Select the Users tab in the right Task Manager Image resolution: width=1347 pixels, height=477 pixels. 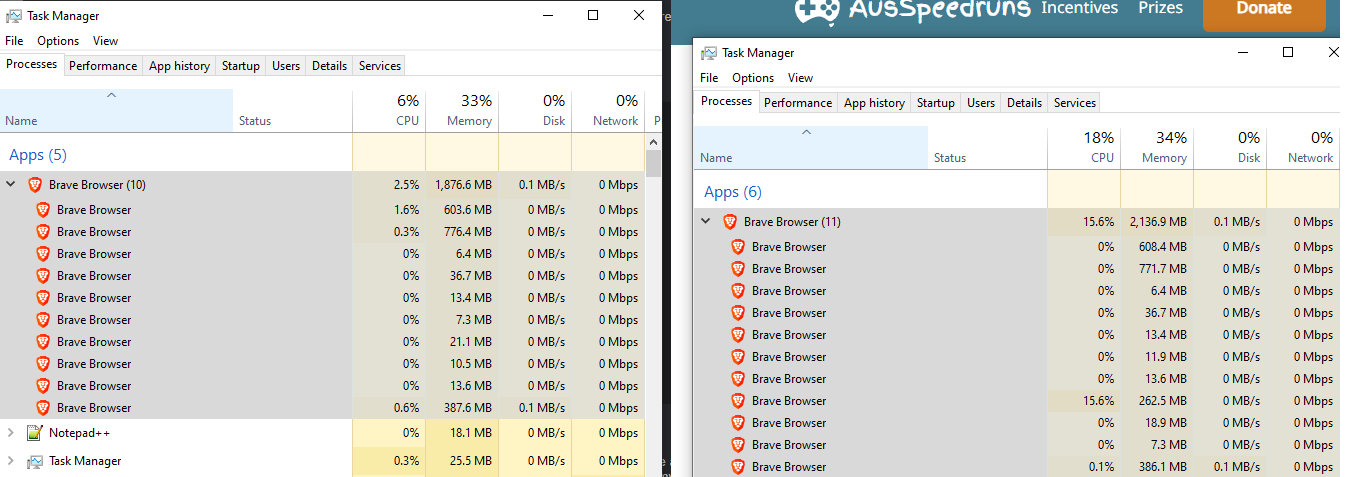[x=981, y=103]
